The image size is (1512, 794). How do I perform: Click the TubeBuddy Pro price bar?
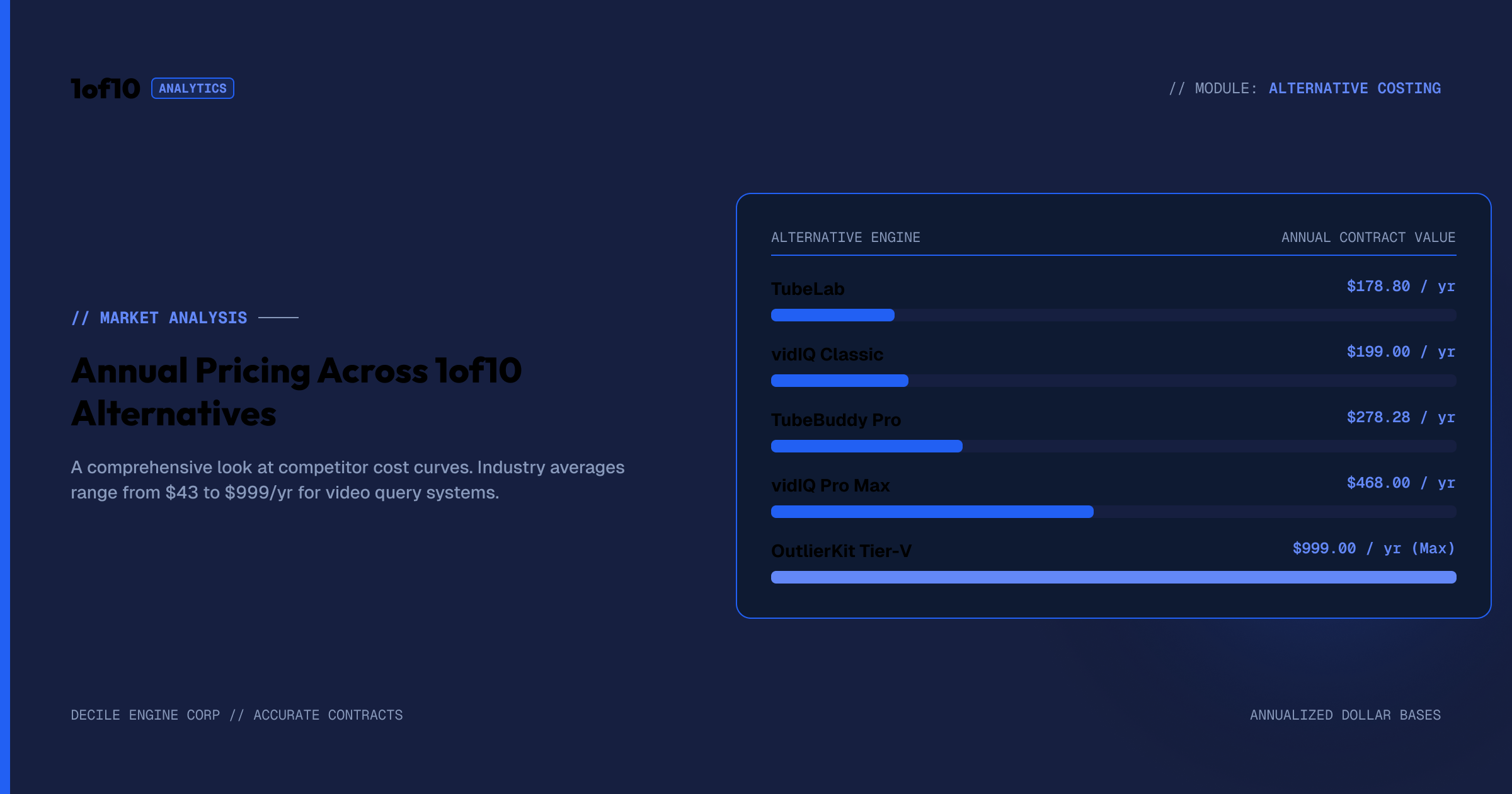coord(867,446)
